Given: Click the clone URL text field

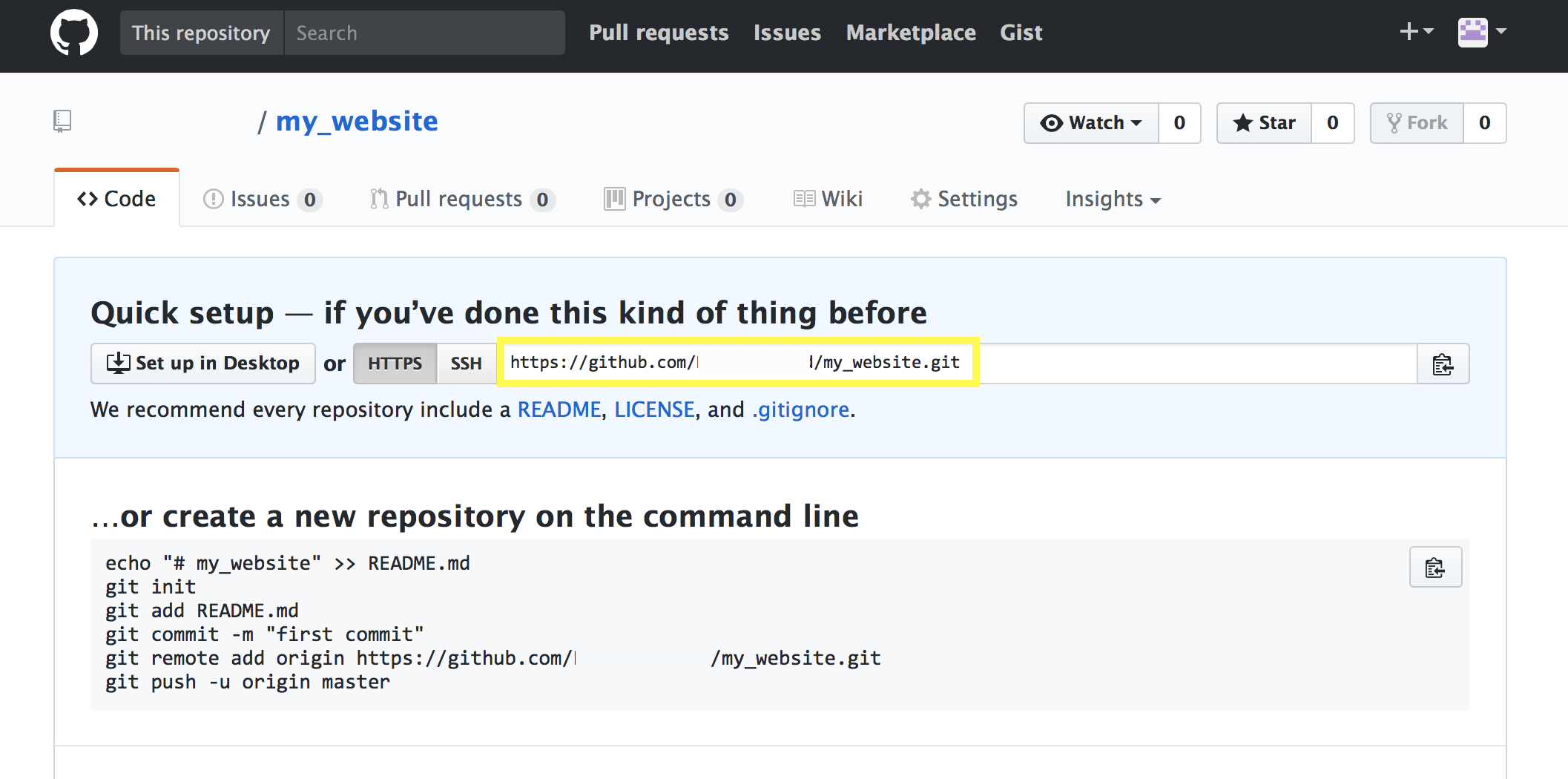Looking at the screenshot, I should [x=957, y=364].
